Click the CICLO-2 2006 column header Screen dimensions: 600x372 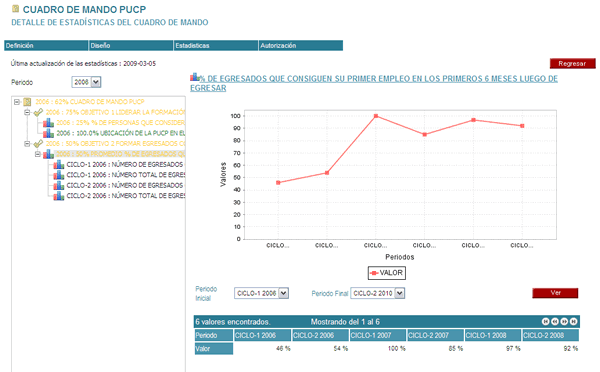tap(320, 335)
